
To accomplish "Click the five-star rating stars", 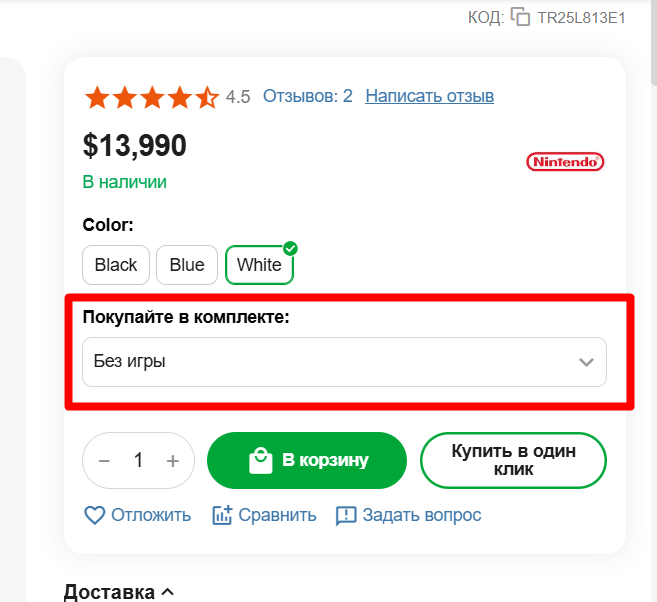I will [x=152, y=97].
